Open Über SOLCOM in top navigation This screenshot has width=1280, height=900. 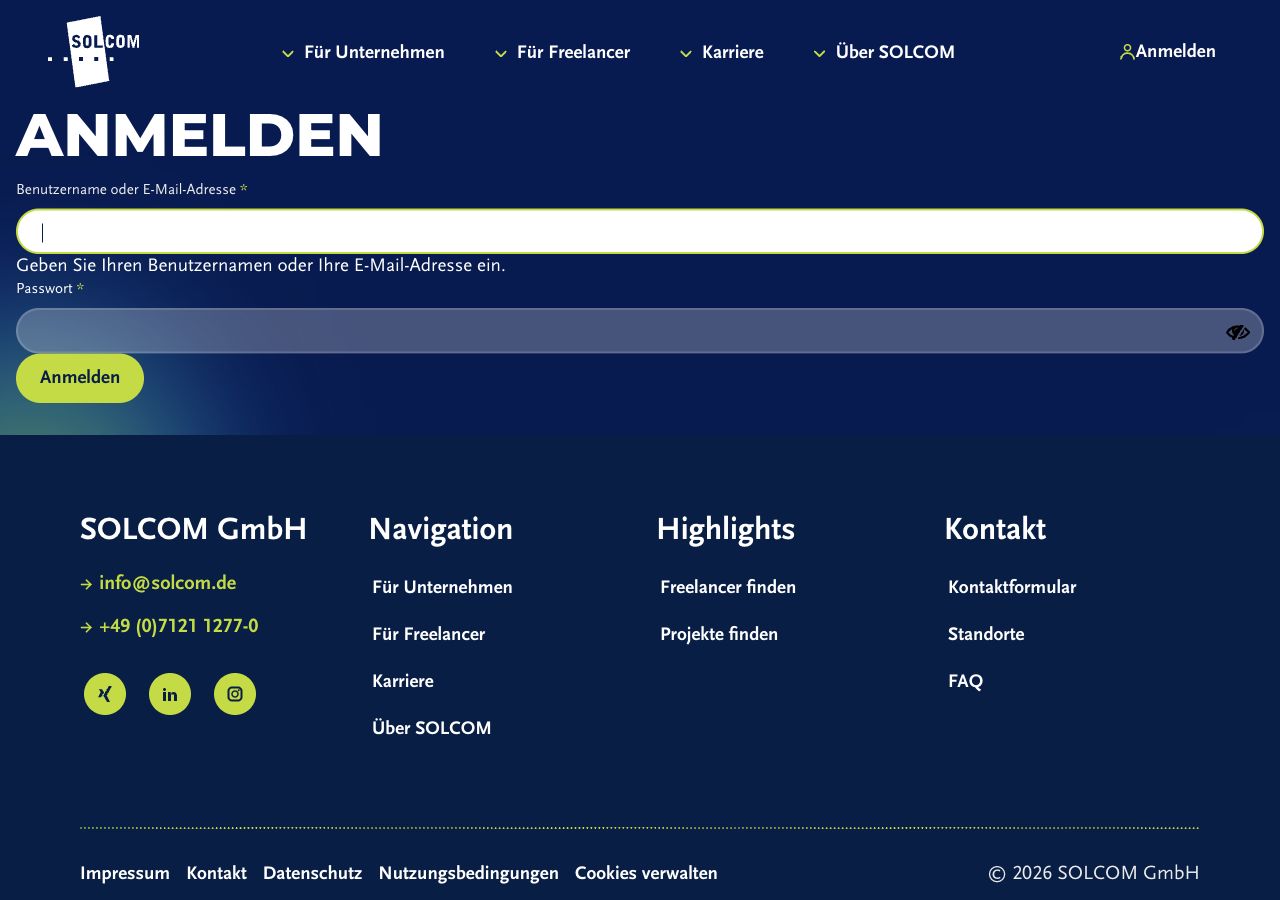point(895,52)
